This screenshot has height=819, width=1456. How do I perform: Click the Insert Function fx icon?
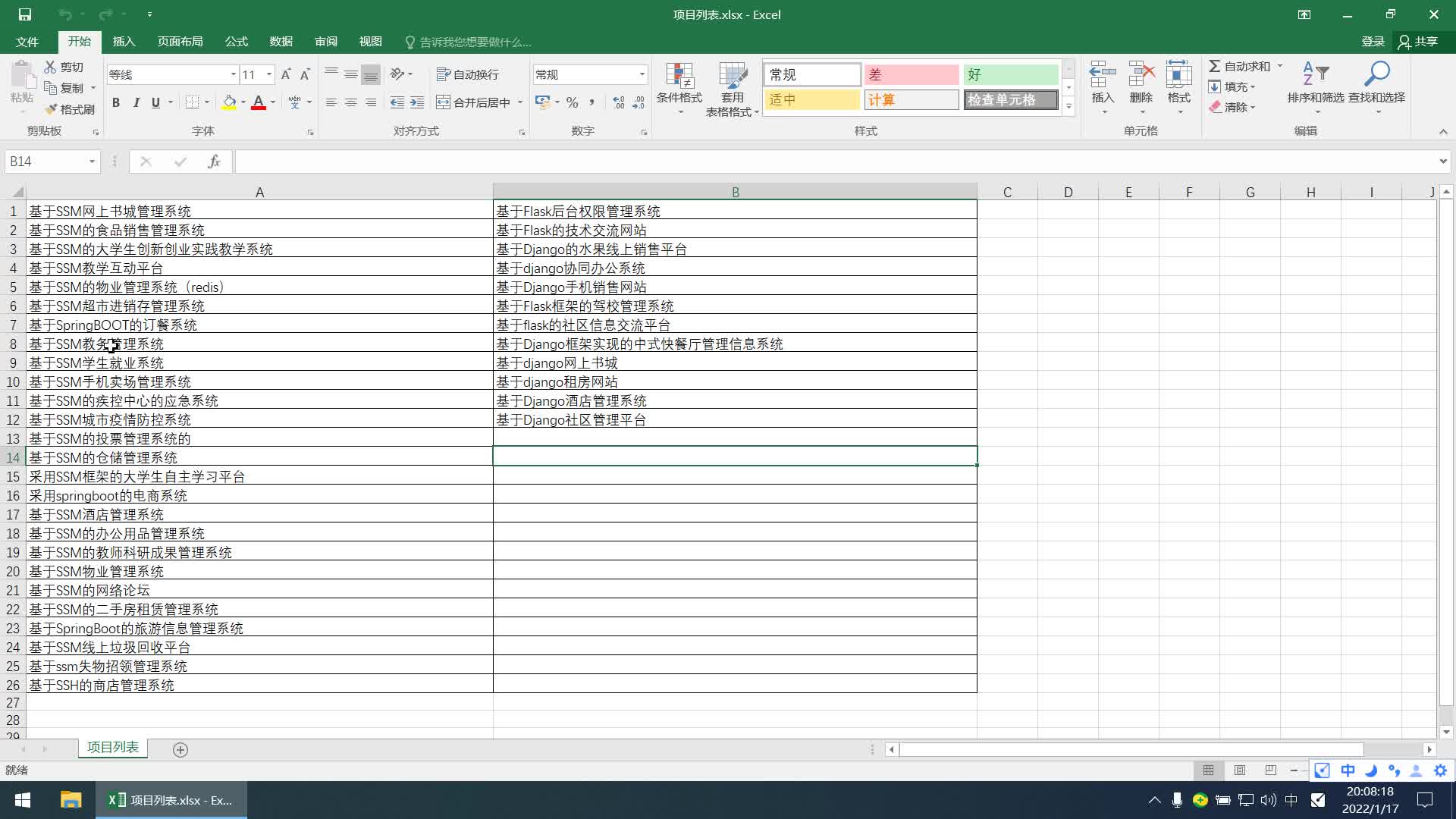[214, 162]
